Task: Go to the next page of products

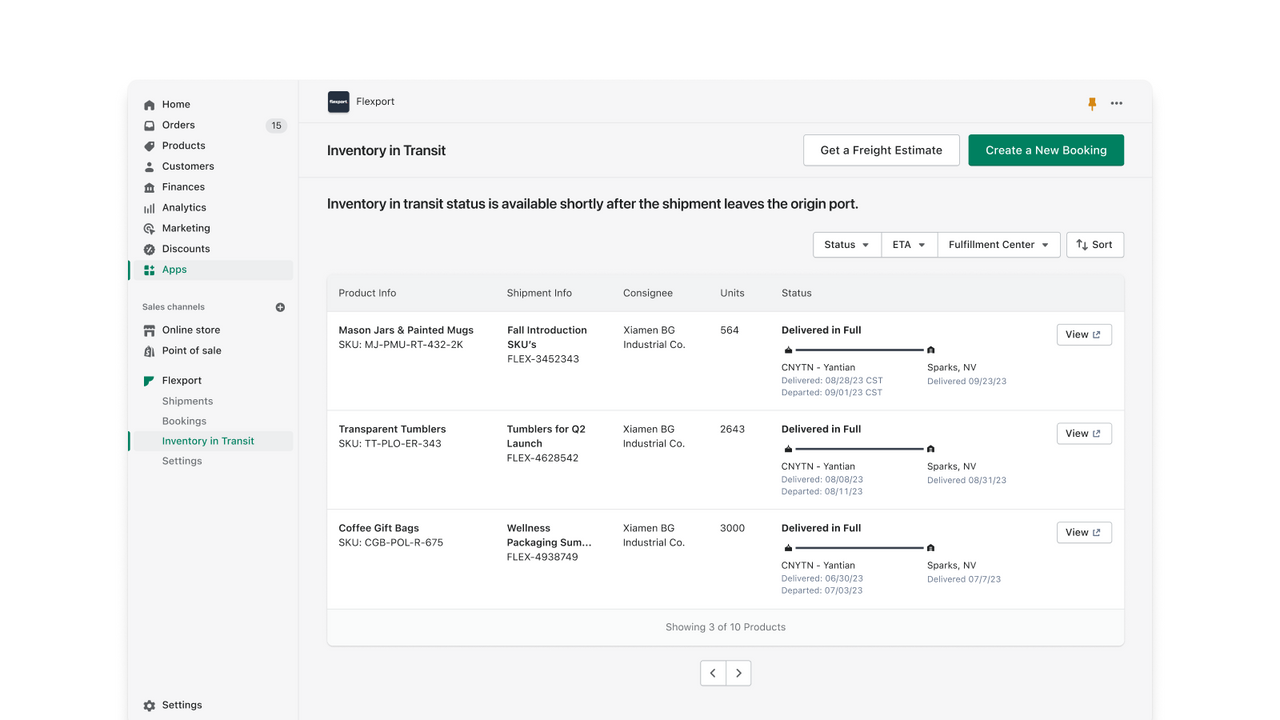Action: coord(738,672)
